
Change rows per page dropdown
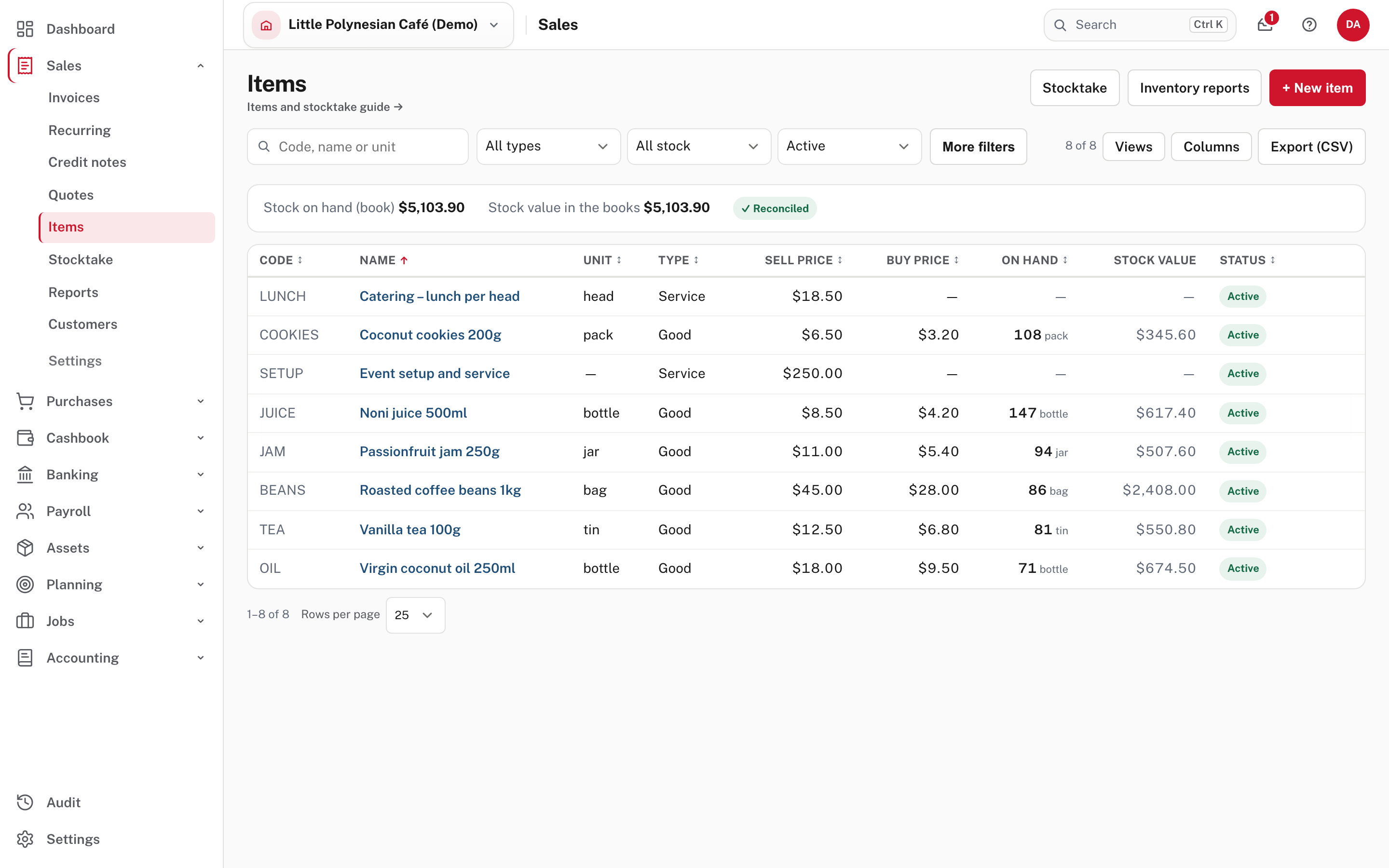415,615
